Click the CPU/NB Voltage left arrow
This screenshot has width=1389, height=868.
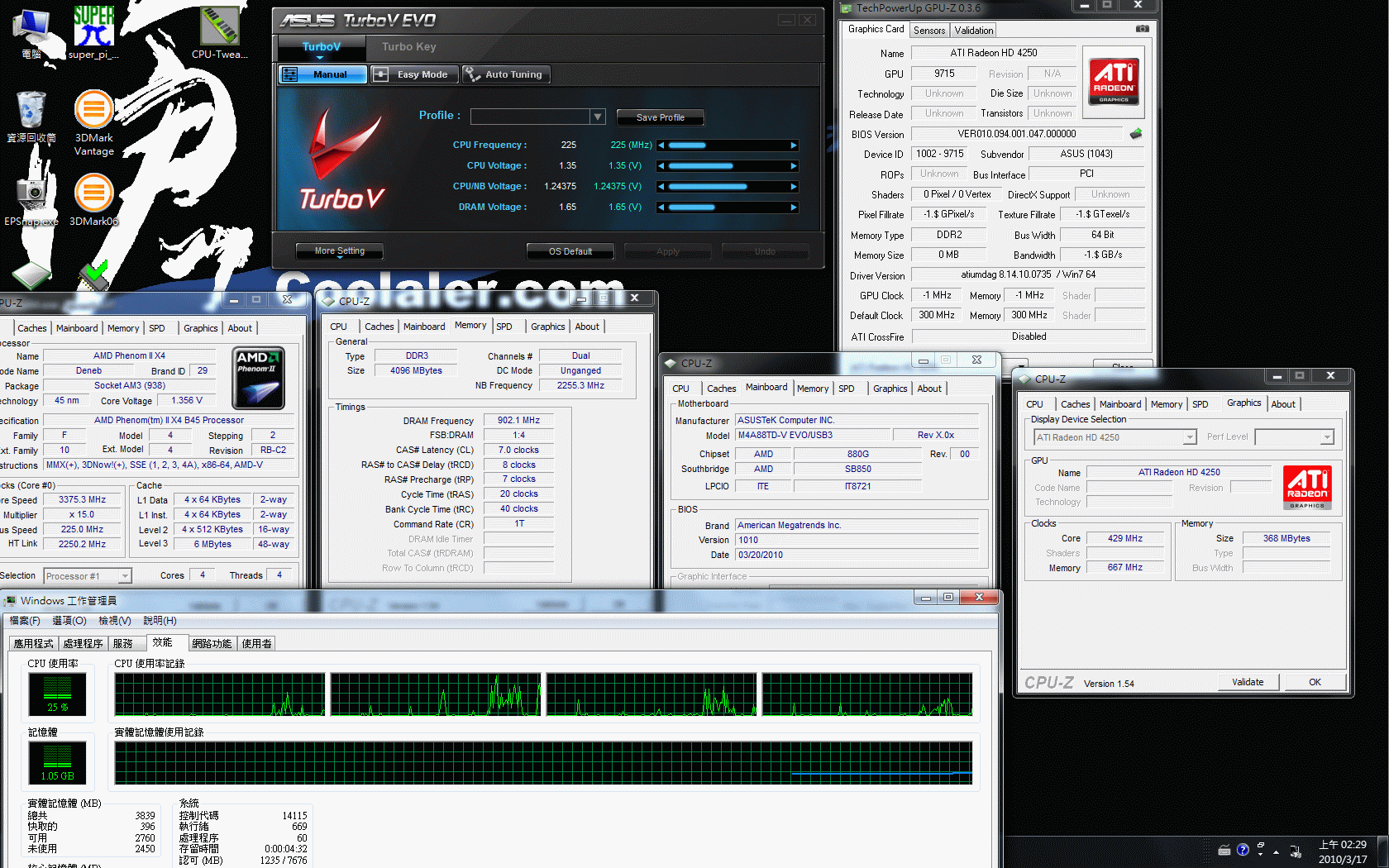(661, 187)
